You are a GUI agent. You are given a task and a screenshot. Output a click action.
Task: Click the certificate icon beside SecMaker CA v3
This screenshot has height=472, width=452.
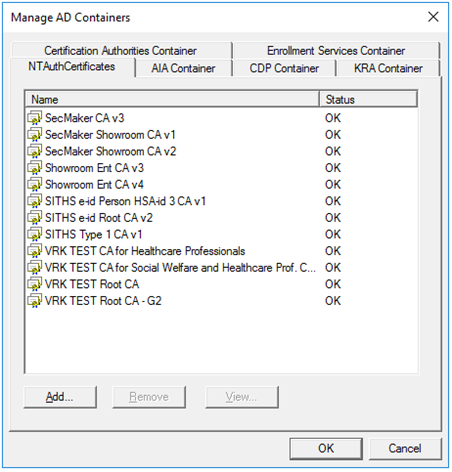point(35,118)
